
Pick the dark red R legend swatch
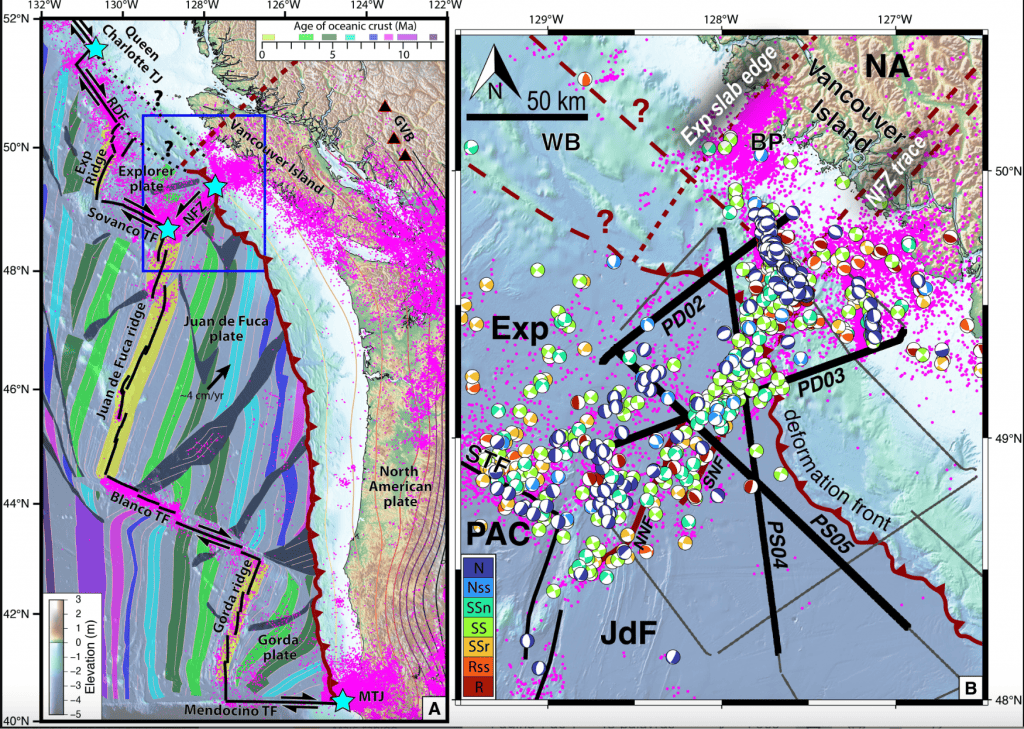pos(480,684)
